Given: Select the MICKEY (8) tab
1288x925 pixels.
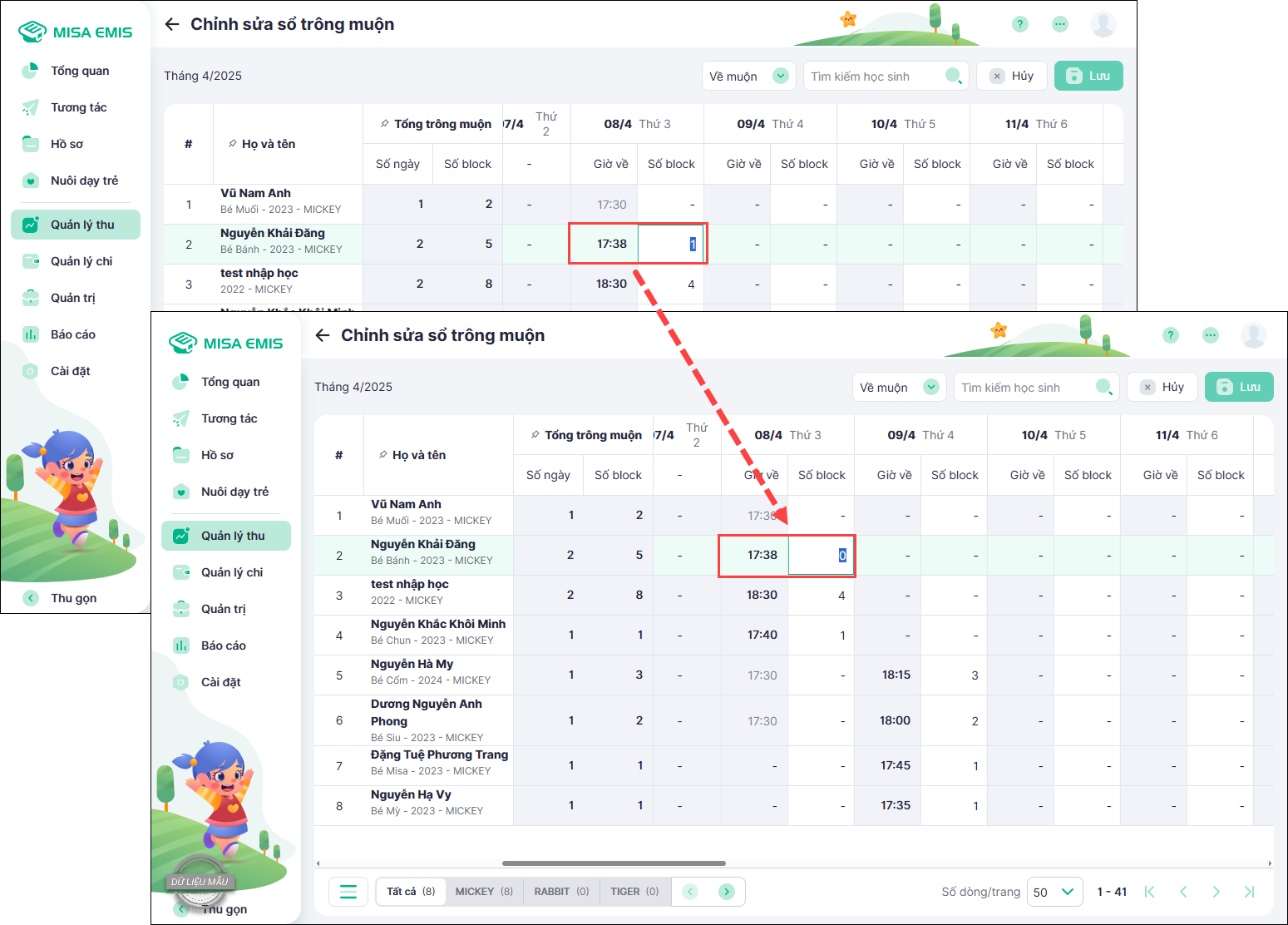Looking at the screenshot, I should click(x=484, y=892).
